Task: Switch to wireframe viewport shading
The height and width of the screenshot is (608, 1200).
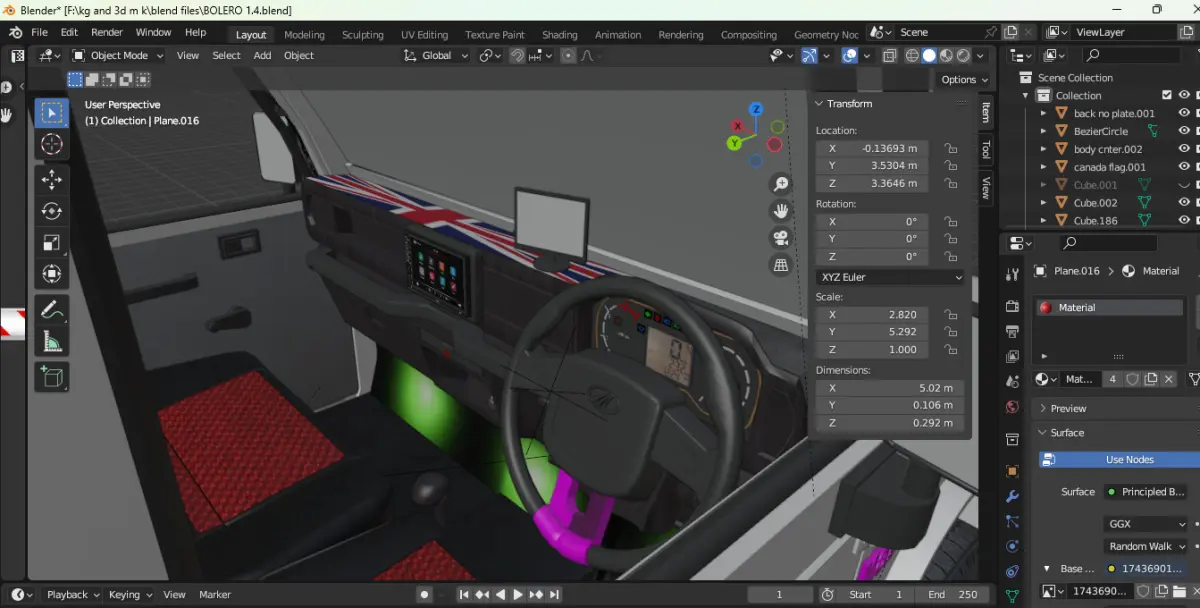Action: (912, 56)
